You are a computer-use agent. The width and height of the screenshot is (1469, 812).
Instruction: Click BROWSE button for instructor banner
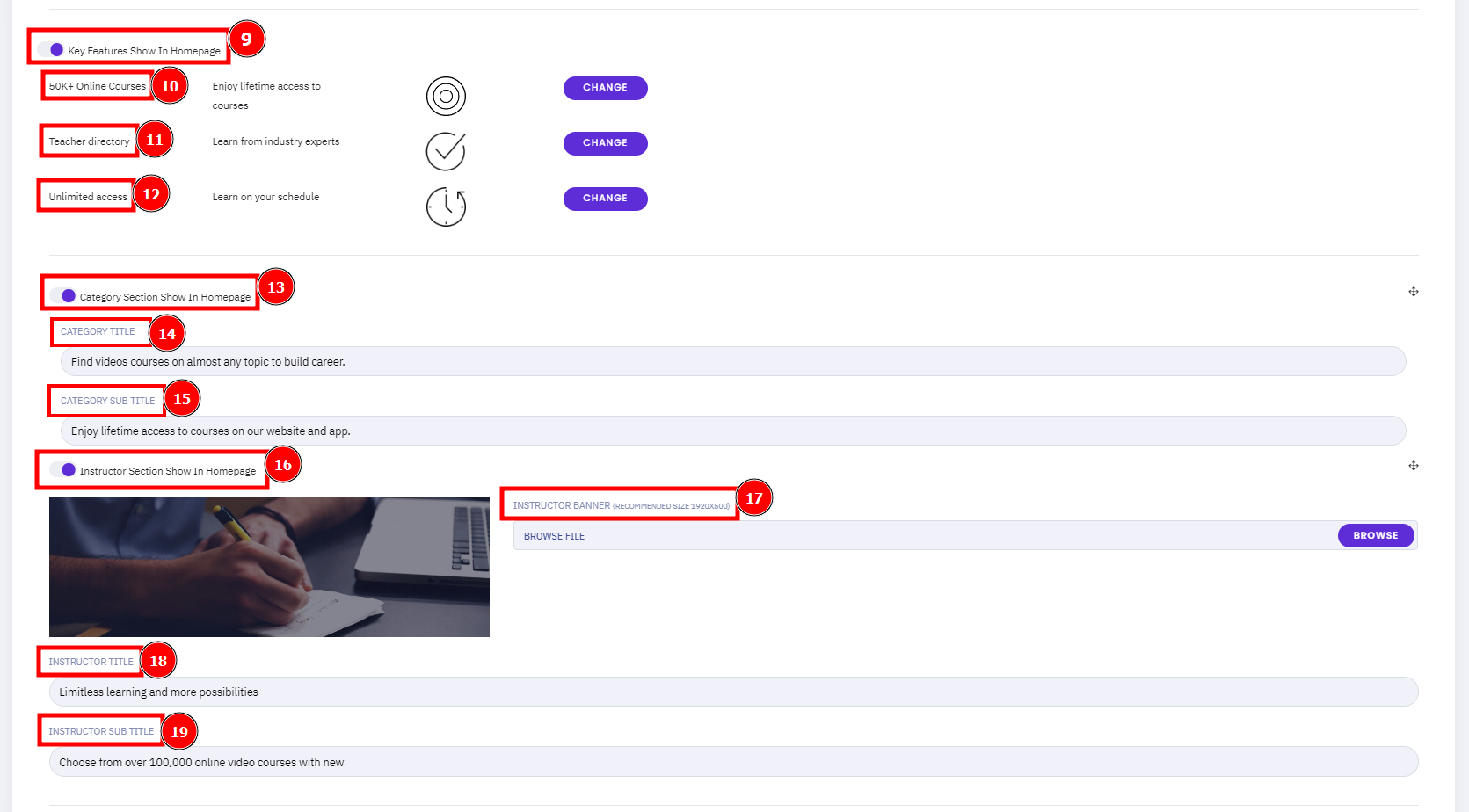pos(1376,535)
